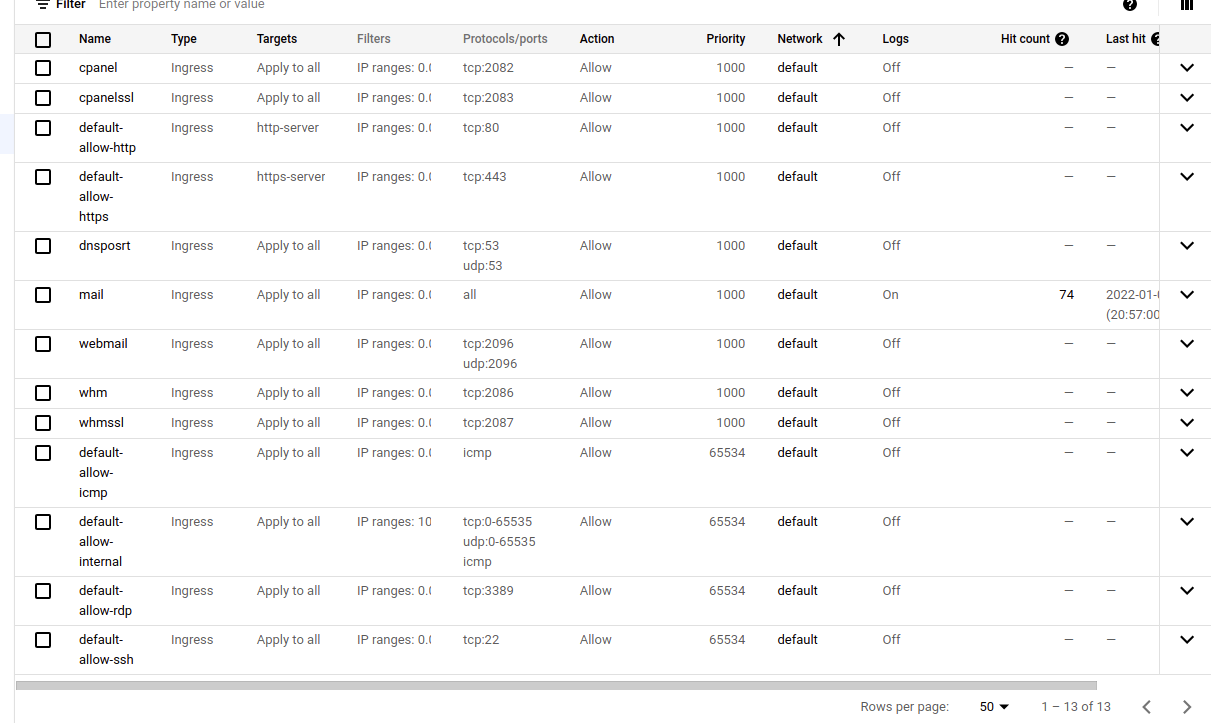This screenshot has height=723, width=1211.
Task: Open Rows per page dropdown
Action: (x=994, y=707)
